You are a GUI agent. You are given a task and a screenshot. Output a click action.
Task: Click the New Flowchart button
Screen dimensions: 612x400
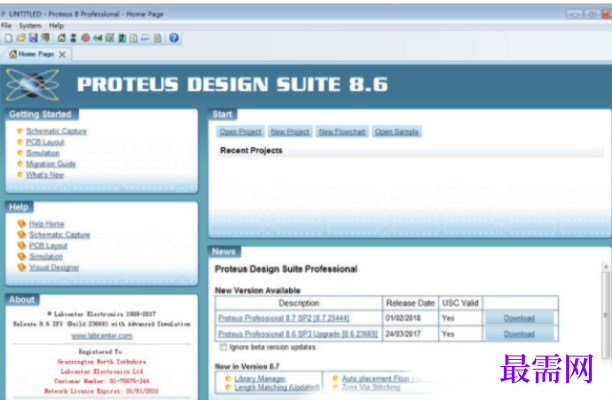342,132
